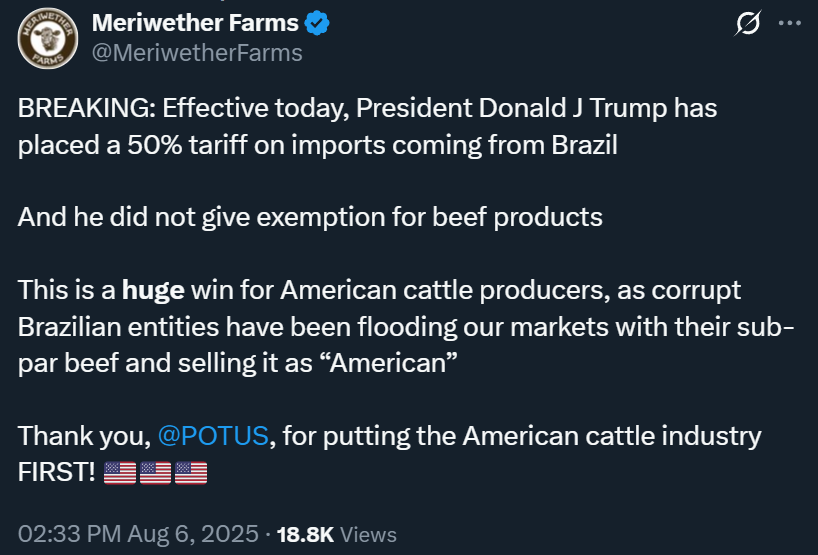
Task: Click the last American flag emoji
Action: click(x=190, y=472)
